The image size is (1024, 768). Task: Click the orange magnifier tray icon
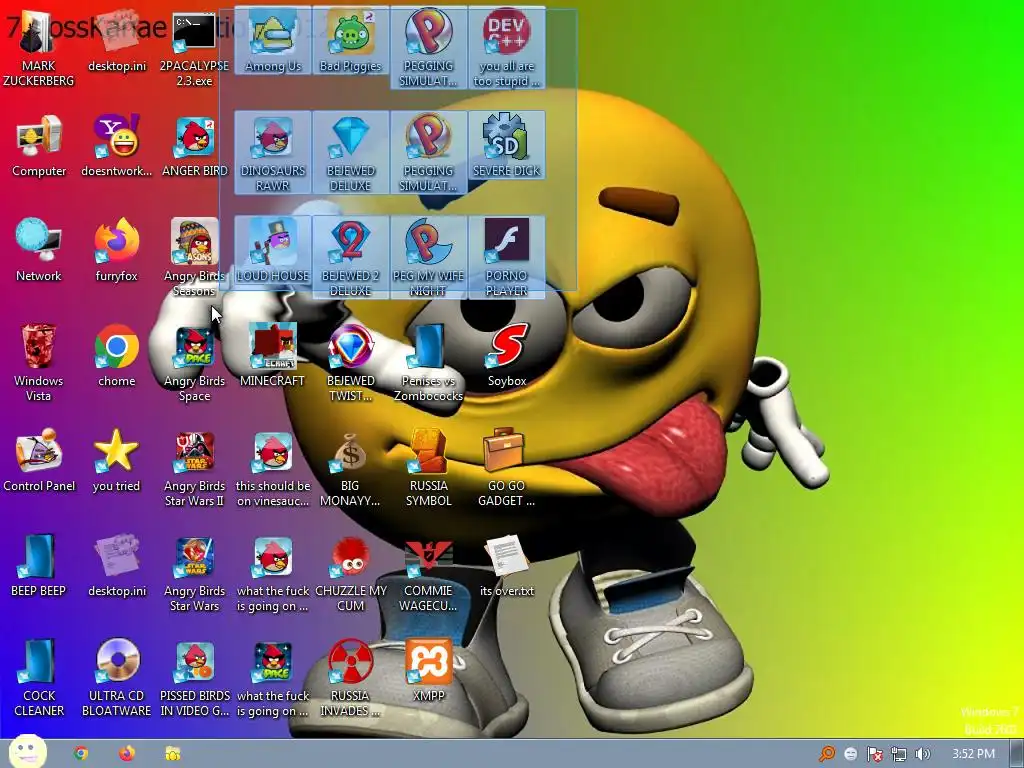point(827,754)
